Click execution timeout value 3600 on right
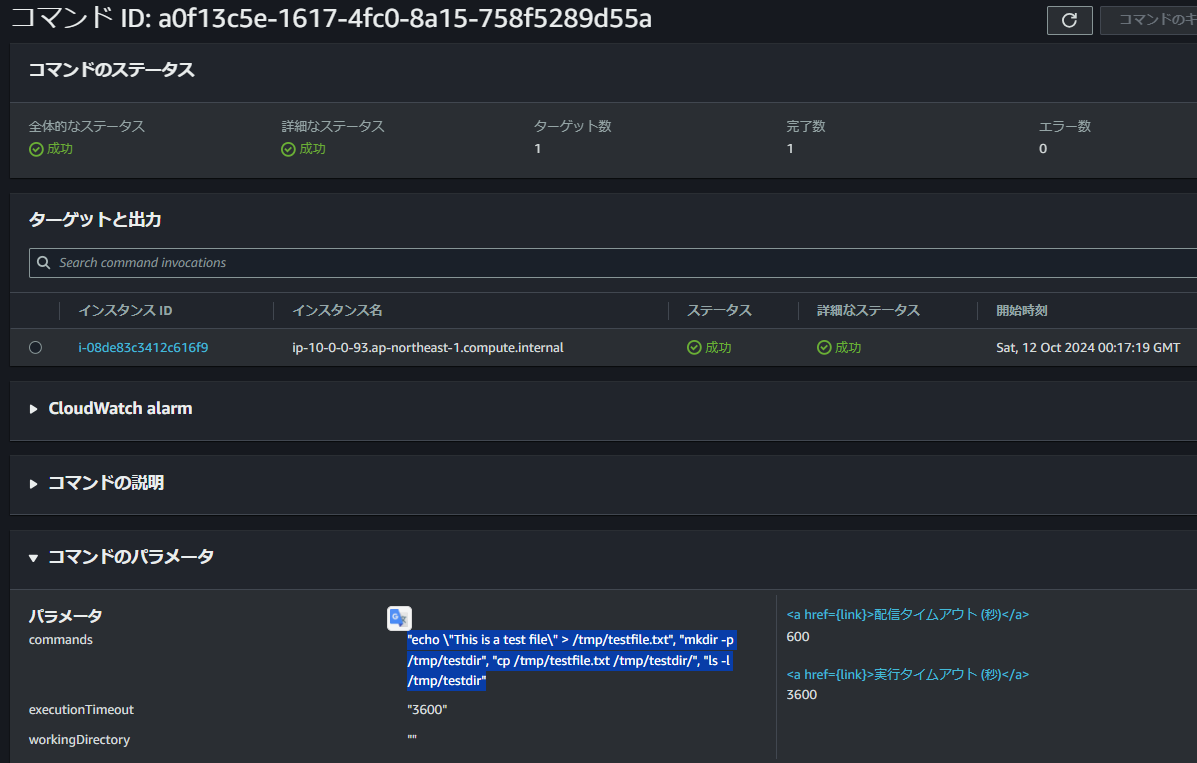This screenshot has width=1197, height=763. coord(802,695)
